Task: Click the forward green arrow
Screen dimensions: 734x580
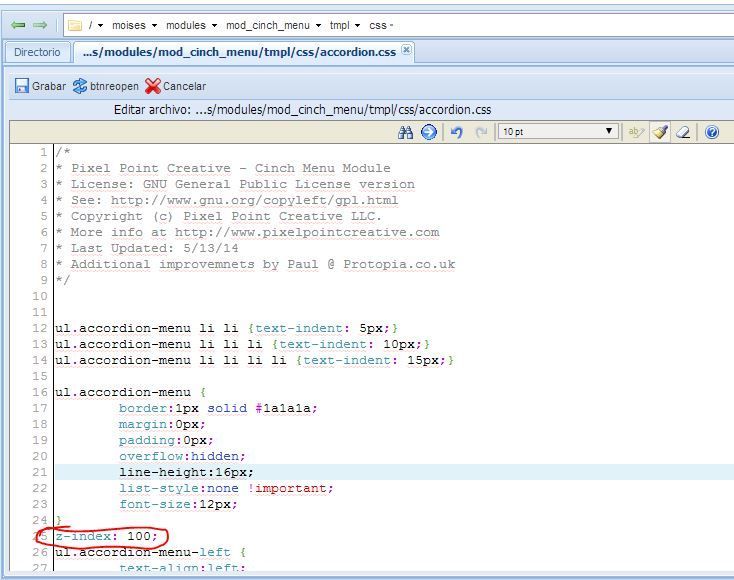Action: click(x=40, y=25)
